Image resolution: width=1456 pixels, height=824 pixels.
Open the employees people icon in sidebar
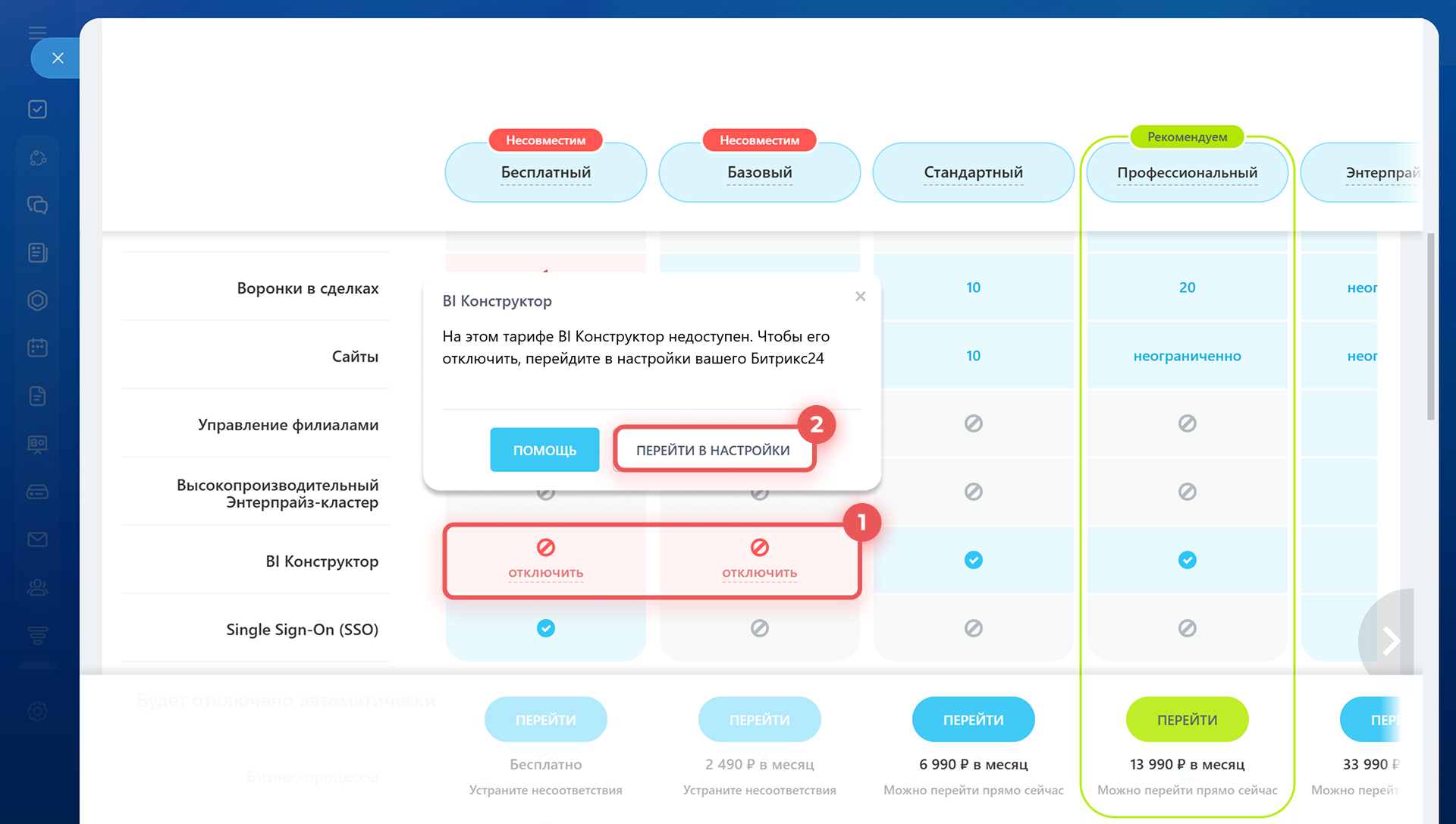tap(37, 587)
